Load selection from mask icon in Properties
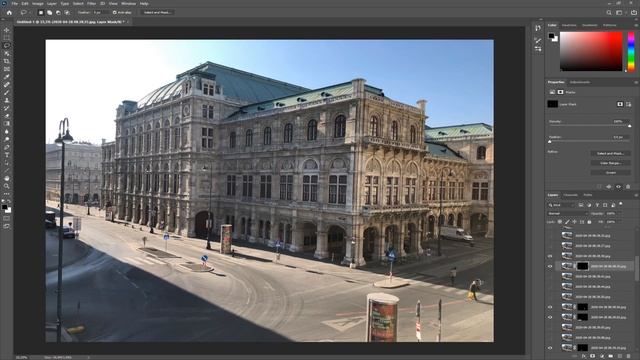640x360 pixels. (599, 187)
